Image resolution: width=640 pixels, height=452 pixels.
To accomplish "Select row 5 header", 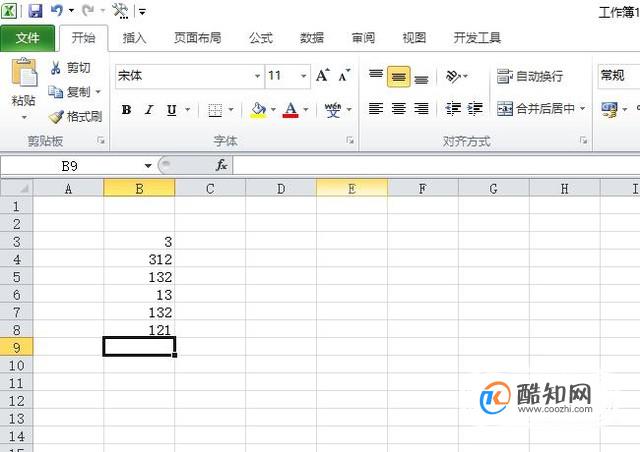I will pyautogui.click(x=16, y=277).
